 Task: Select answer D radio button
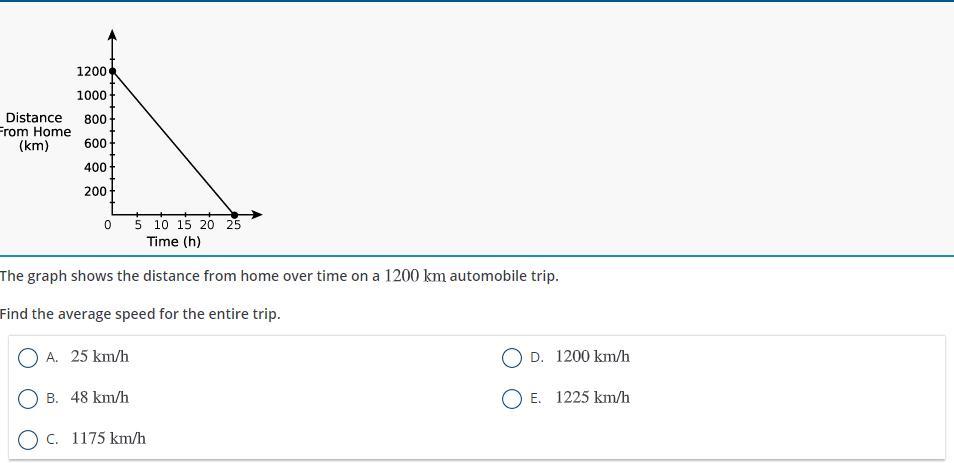[x=512, y=358]
